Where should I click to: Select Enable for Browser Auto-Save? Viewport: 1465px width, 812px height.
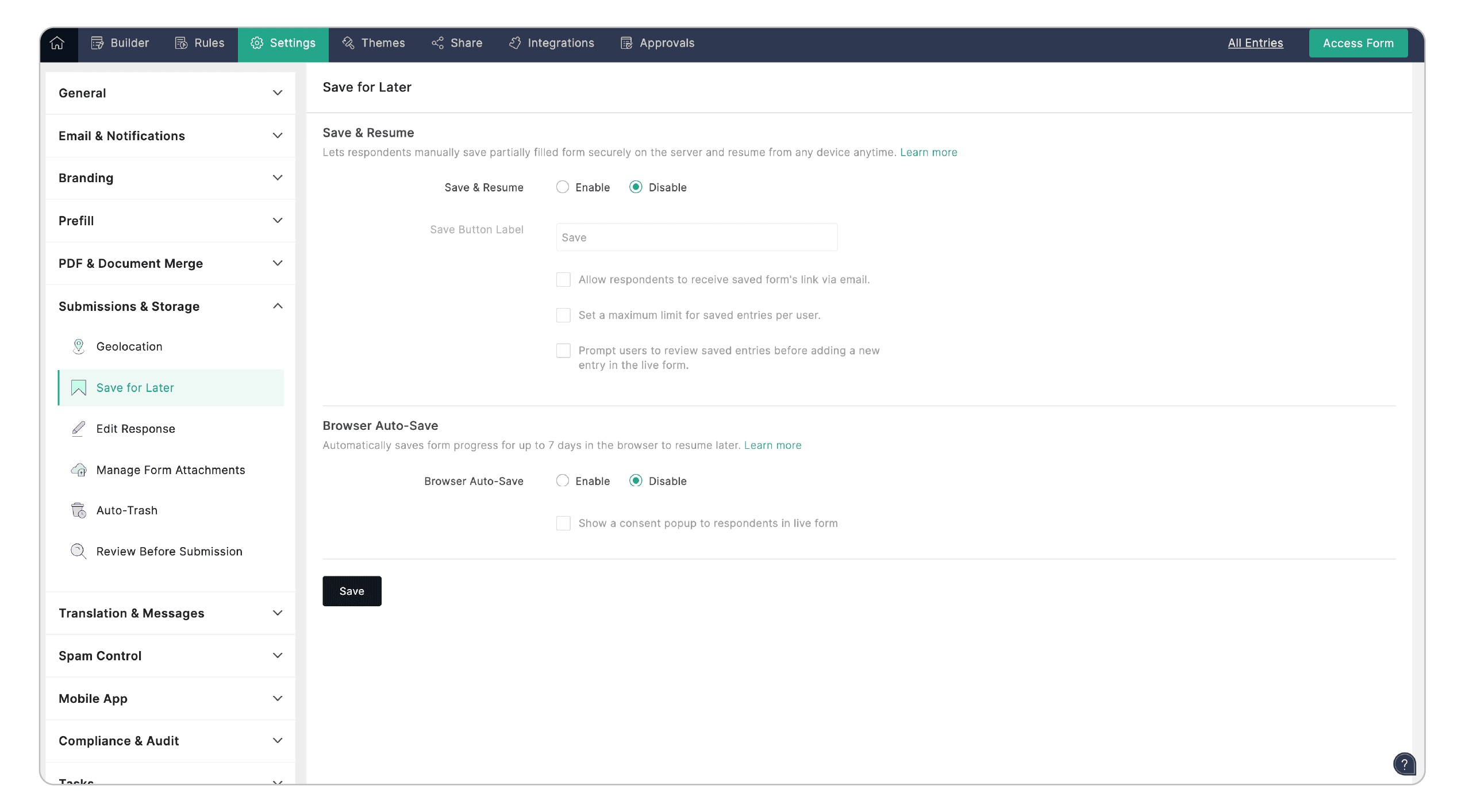563,481
